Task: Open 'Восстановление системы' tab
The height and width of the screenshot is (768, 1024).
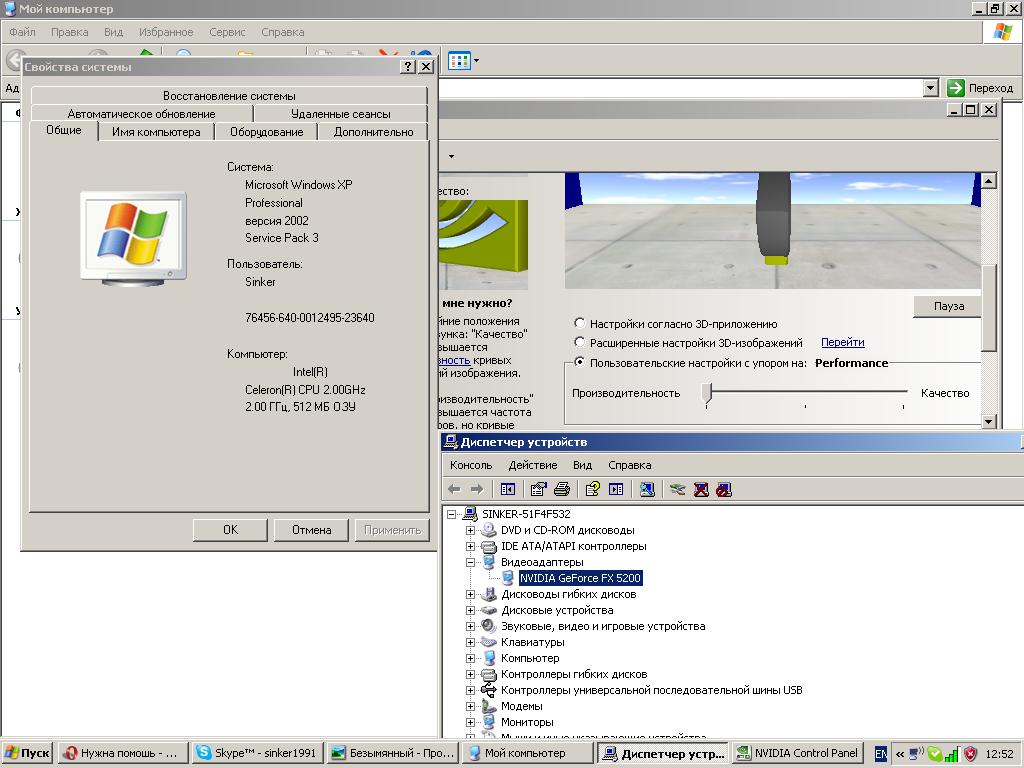Action: (229, 95)
